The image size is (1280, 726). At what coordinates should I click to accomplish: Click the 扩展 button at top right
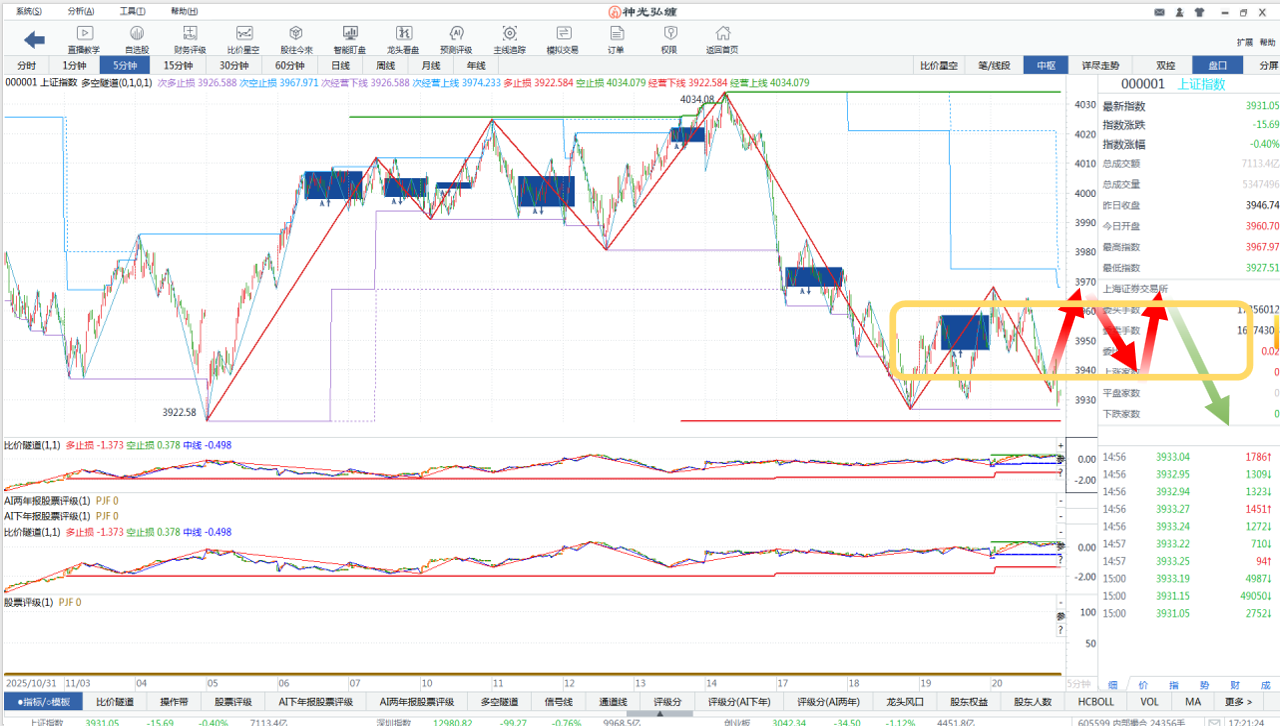[1244, 42]
